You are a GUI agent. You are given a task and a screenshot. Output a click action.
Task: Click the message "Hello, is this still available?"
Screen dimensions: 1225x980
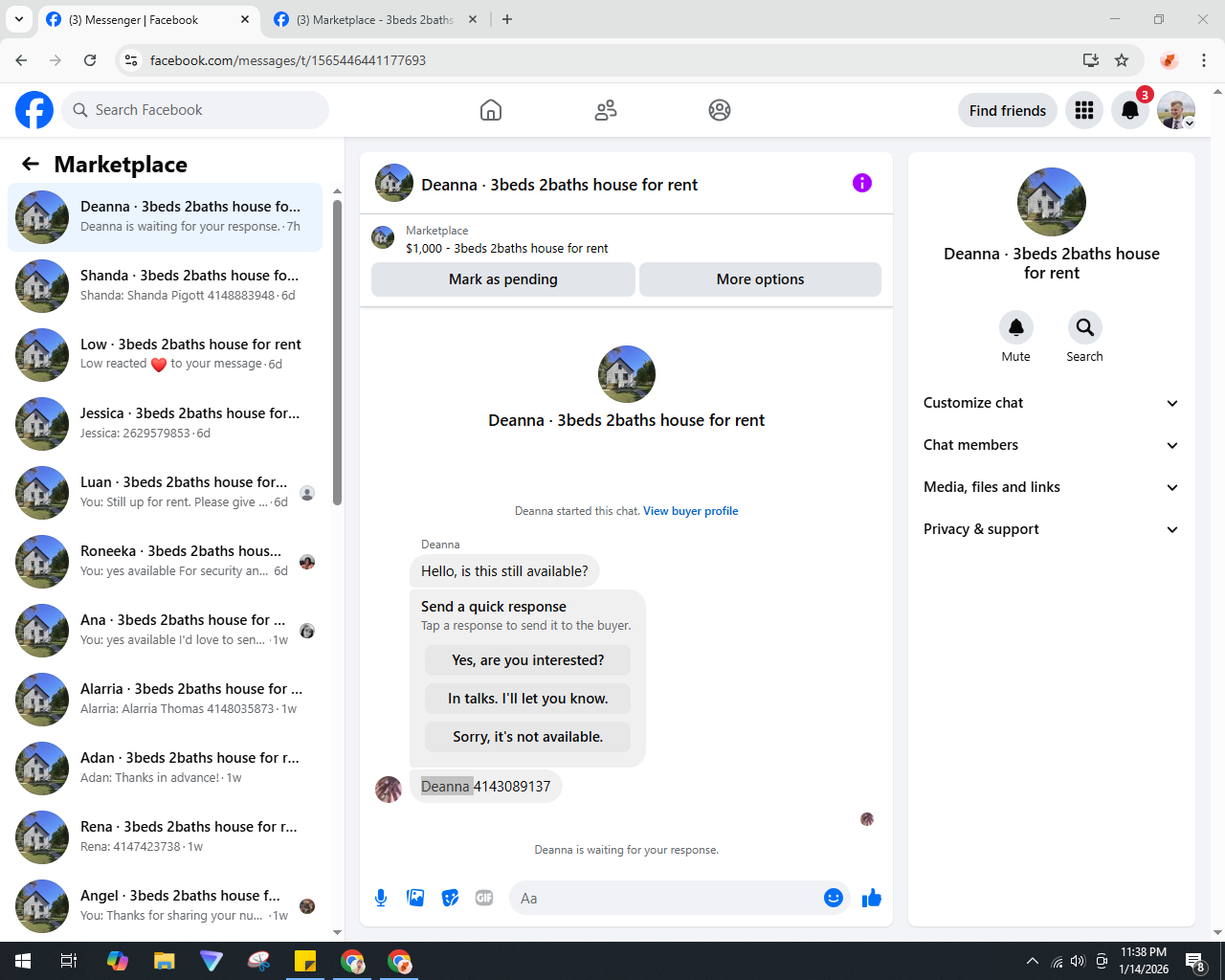tap(505, 571)
